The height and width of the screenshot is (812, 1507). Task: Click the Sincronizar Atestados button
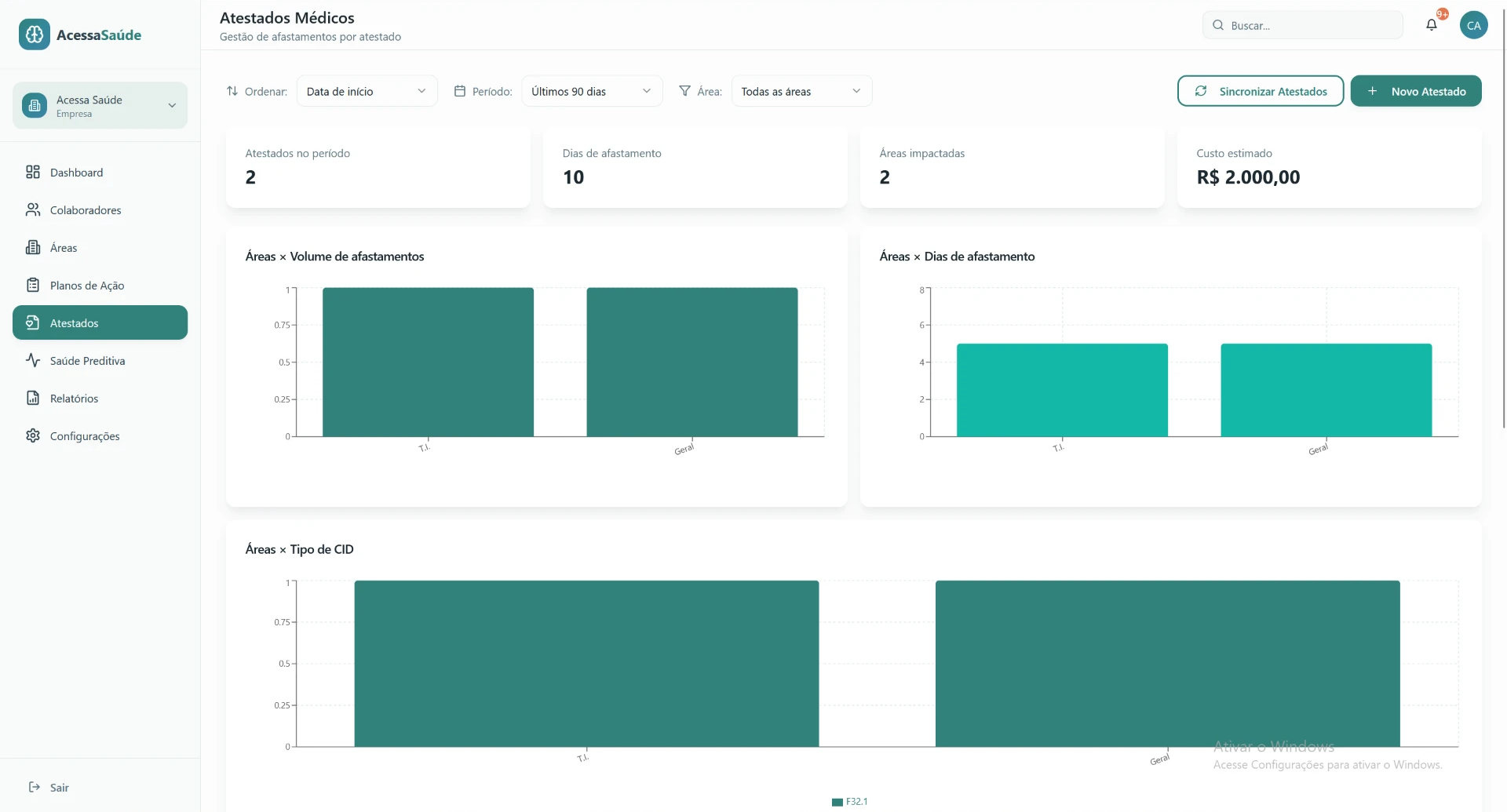(x=1261, y=91)
